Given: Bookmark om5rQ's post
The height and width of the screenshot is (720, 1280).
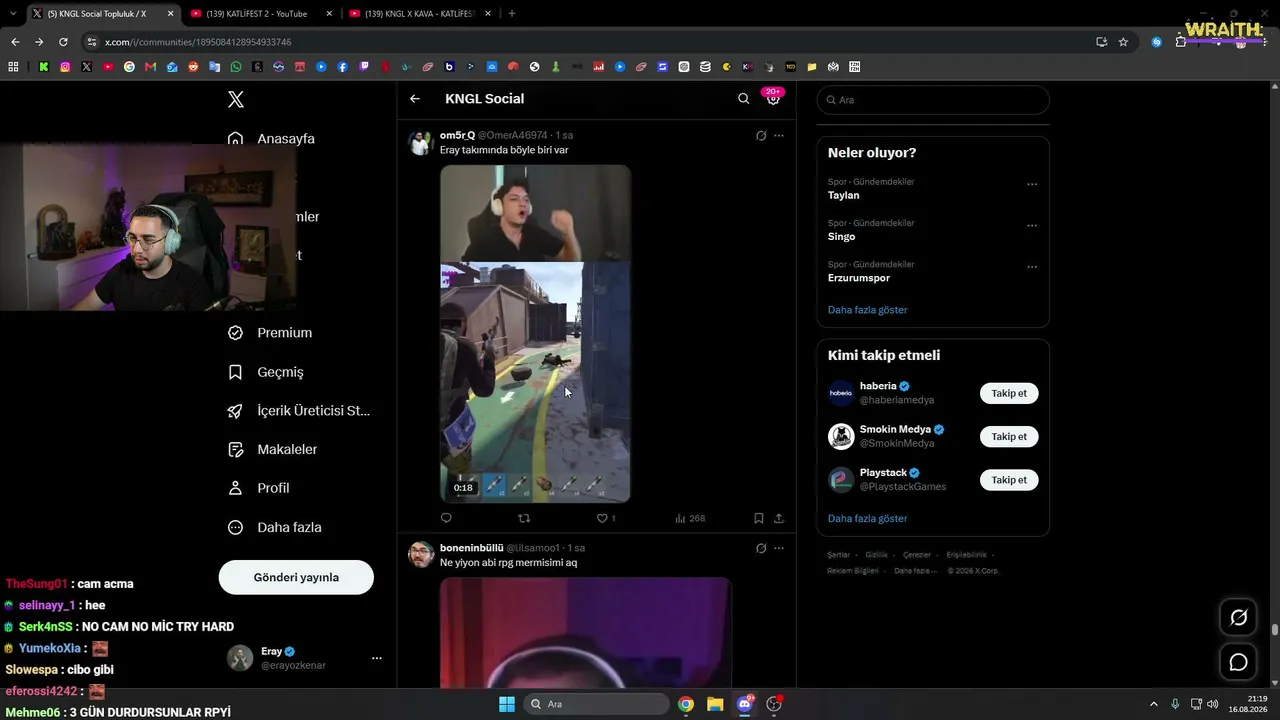Looking at the screenshot, I should pos(759,518).
